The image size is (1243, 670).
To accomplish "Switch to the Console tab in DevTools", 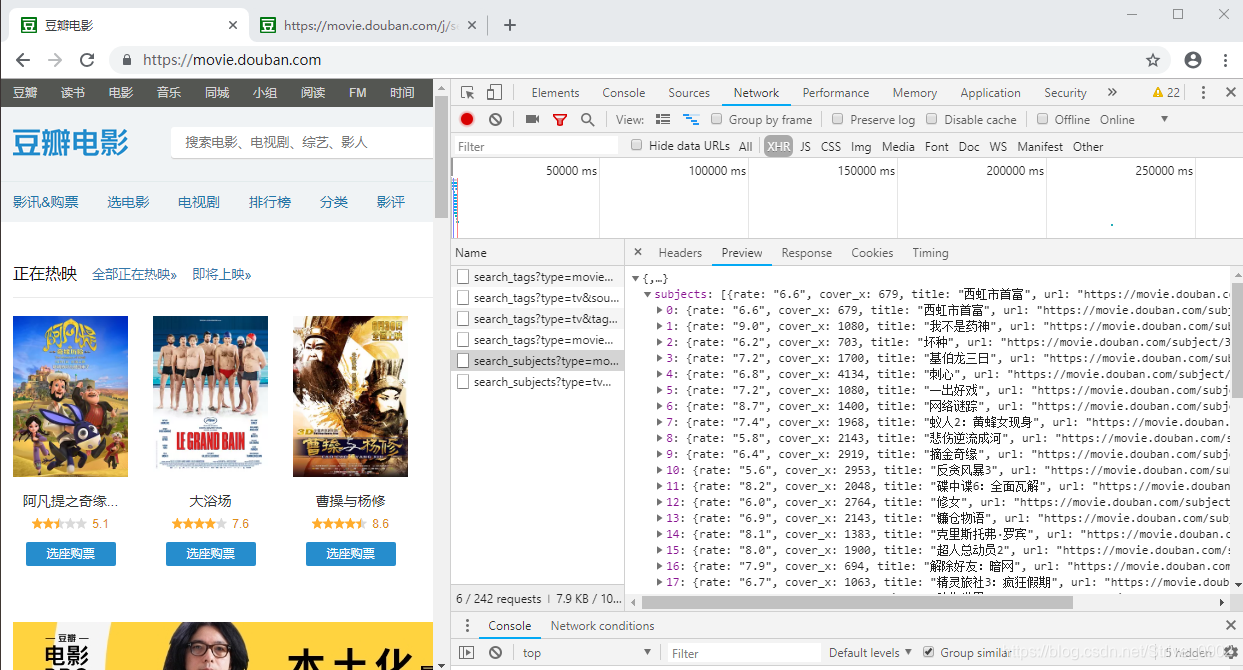I will [624, 92].
